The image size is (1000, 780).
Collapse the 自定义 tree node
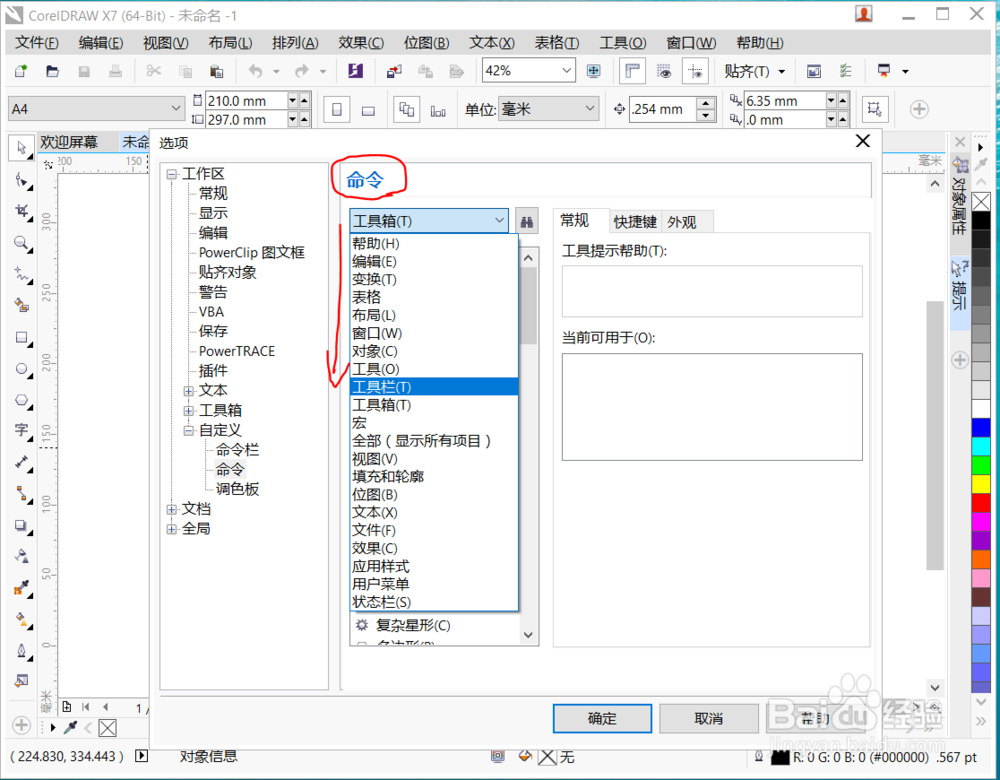[189, 430]
